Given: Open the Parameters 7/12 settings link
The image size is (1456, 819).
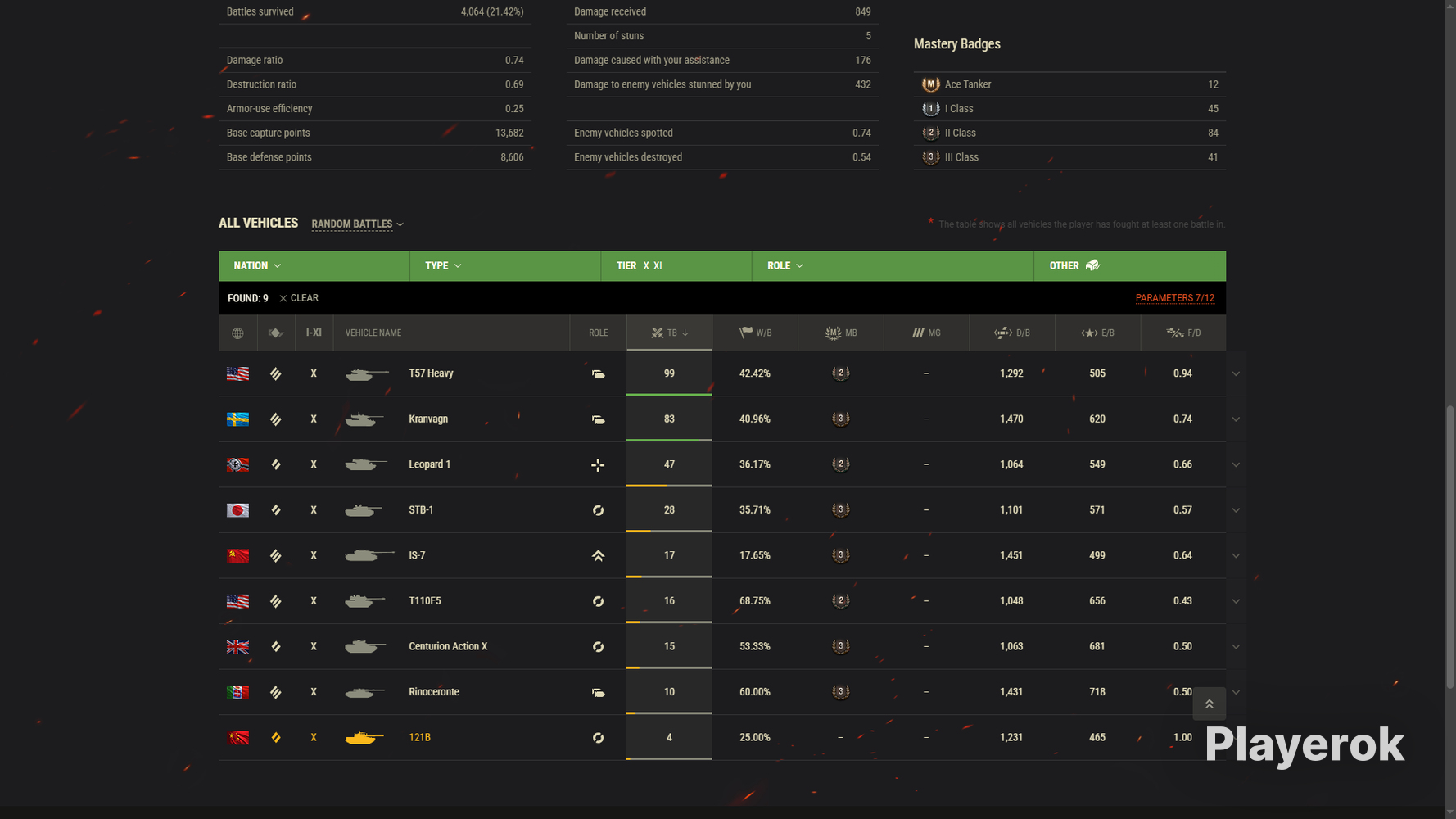Looking at the screenshot, I should (1174, 298).
